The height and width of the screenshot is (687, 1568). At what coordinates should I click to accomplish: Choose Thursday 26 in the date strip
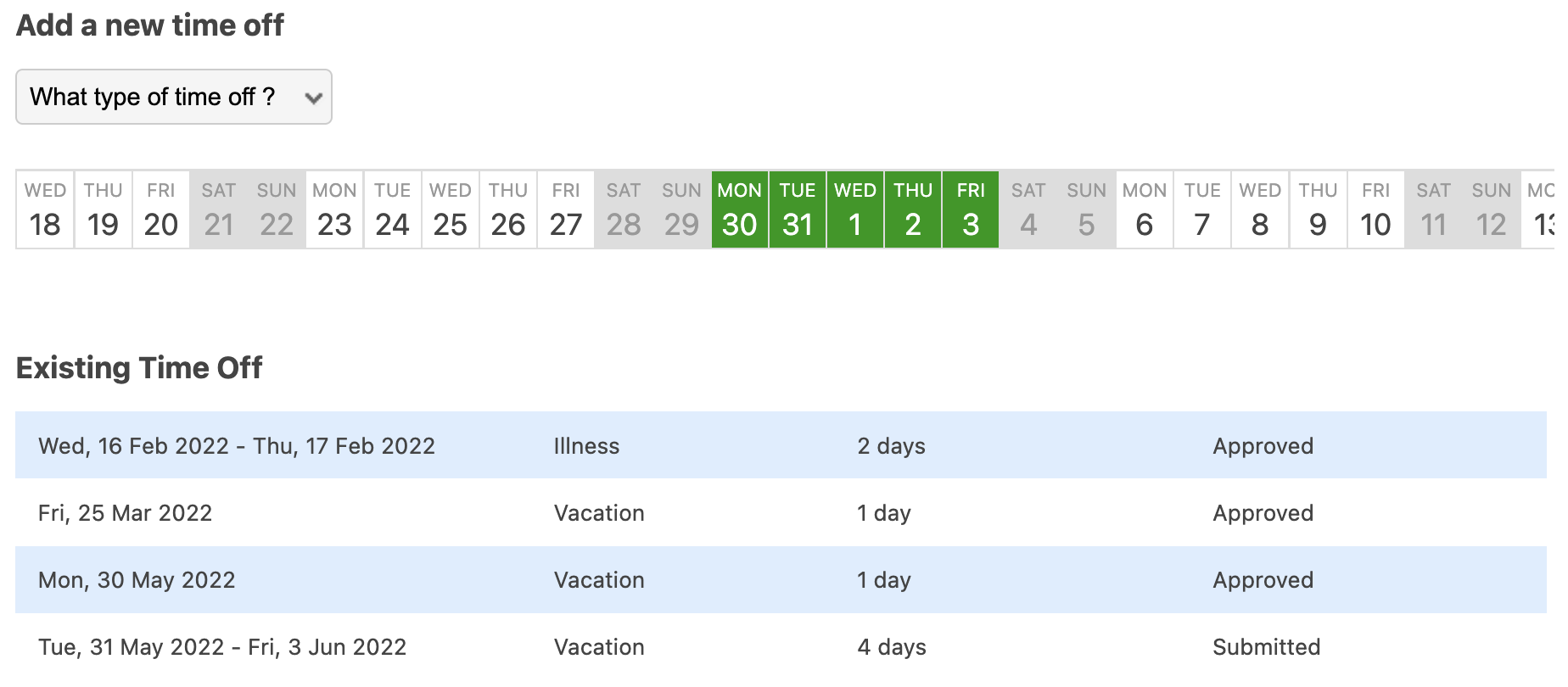tap(507, 209)
